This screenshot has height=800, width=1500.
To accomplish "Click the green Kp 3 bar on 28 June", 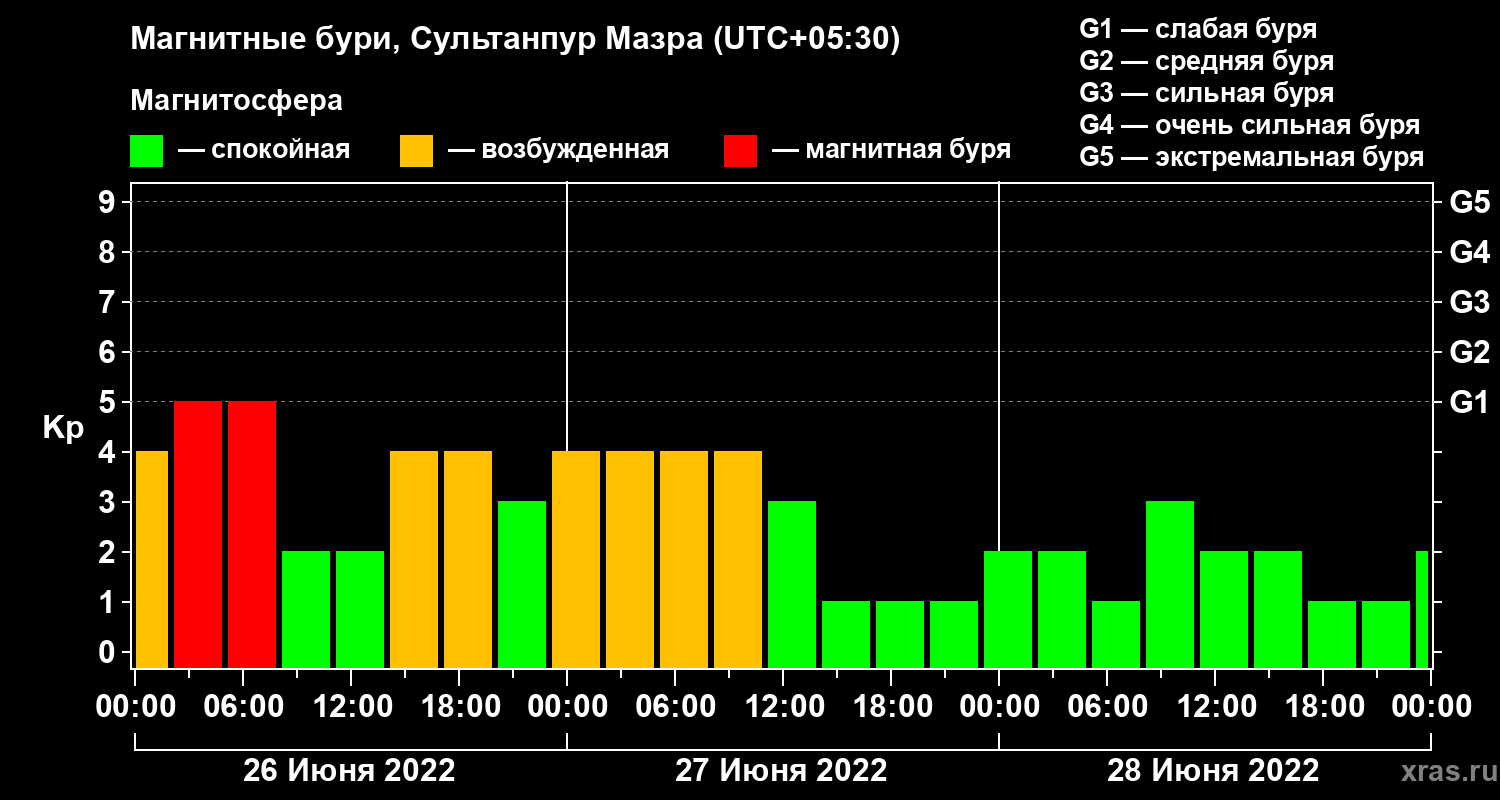I will coord(1170,584).
